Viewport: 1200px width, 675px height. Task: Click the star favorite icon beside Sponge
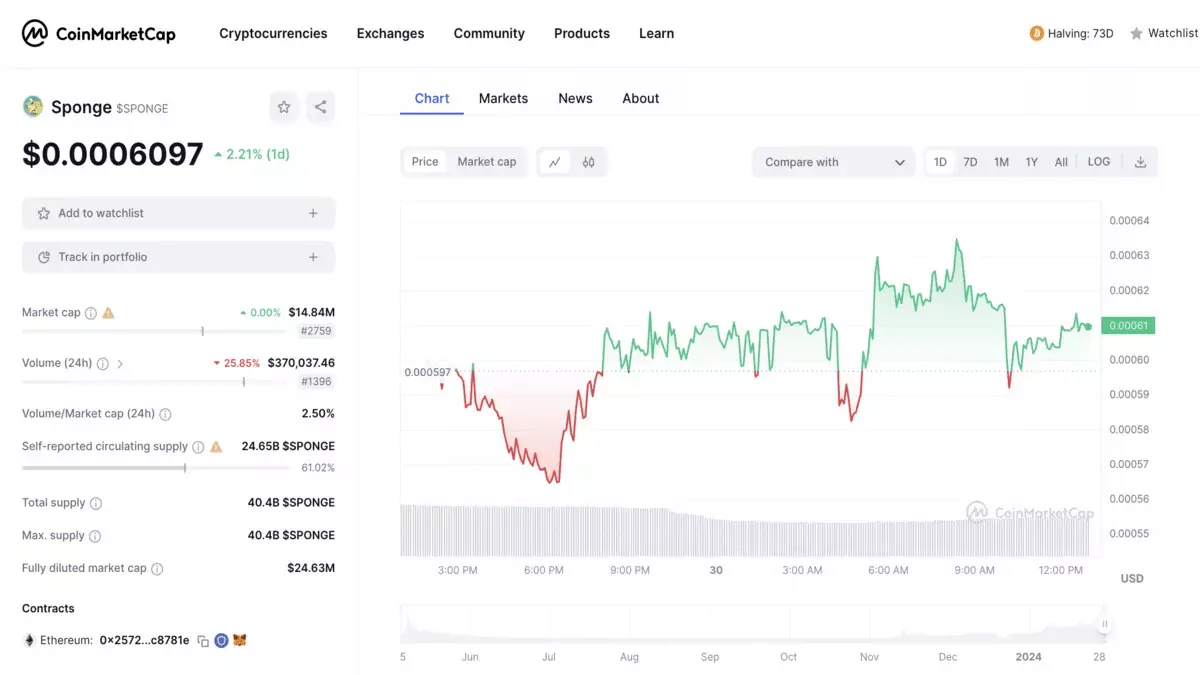[284, 107]
